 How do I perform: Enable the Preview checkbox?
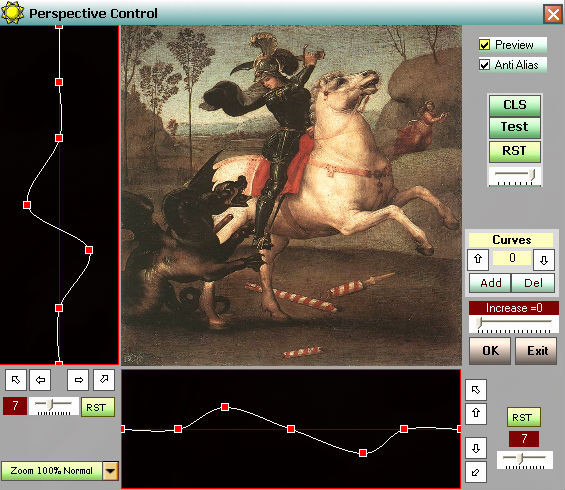[484, 45]
